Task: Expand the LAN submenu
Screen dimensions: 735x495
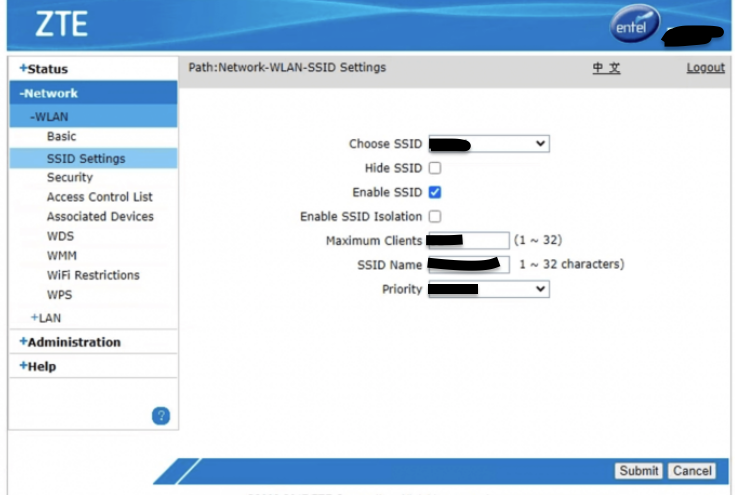Action: (x=46, y=318)
